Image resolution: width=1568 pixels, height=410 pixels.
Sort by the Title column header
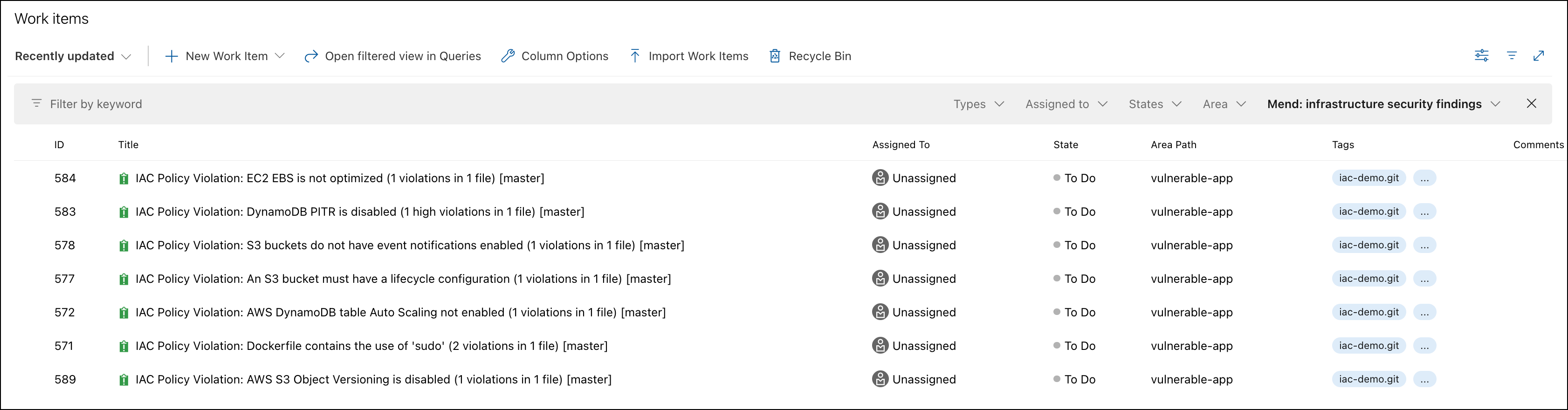[128, 145]
